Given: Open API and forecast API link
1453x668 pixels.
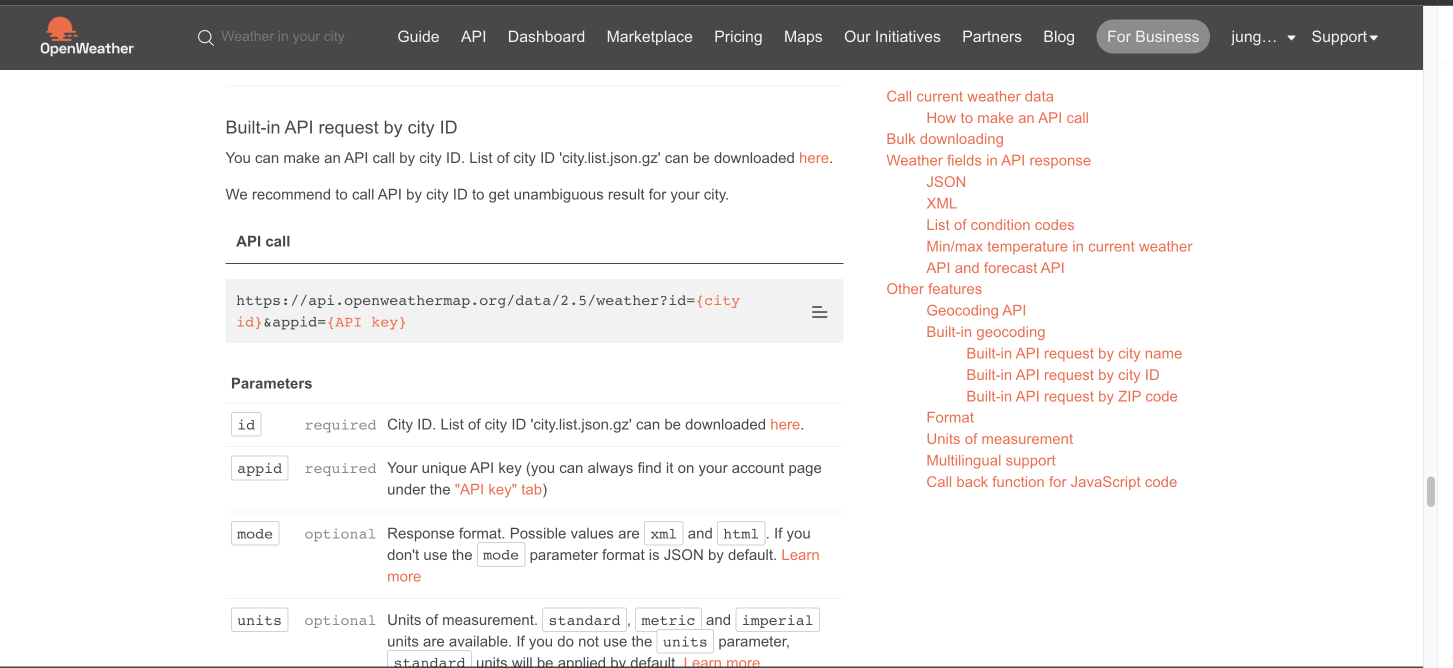Looking at the screenshot, I should pos(995,268).
